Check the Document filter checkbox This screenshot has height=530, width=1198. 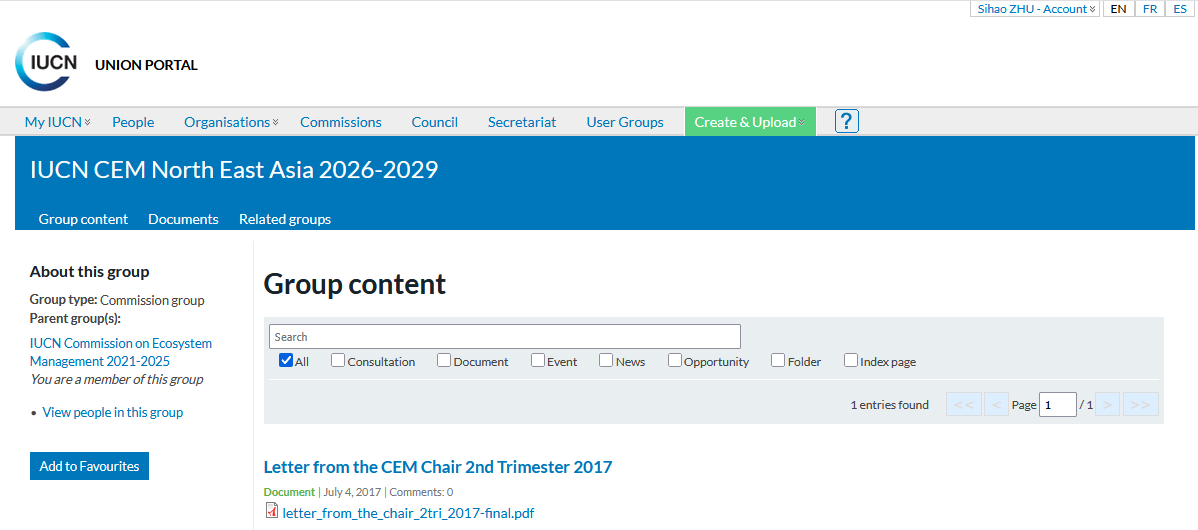click(444, 360)
